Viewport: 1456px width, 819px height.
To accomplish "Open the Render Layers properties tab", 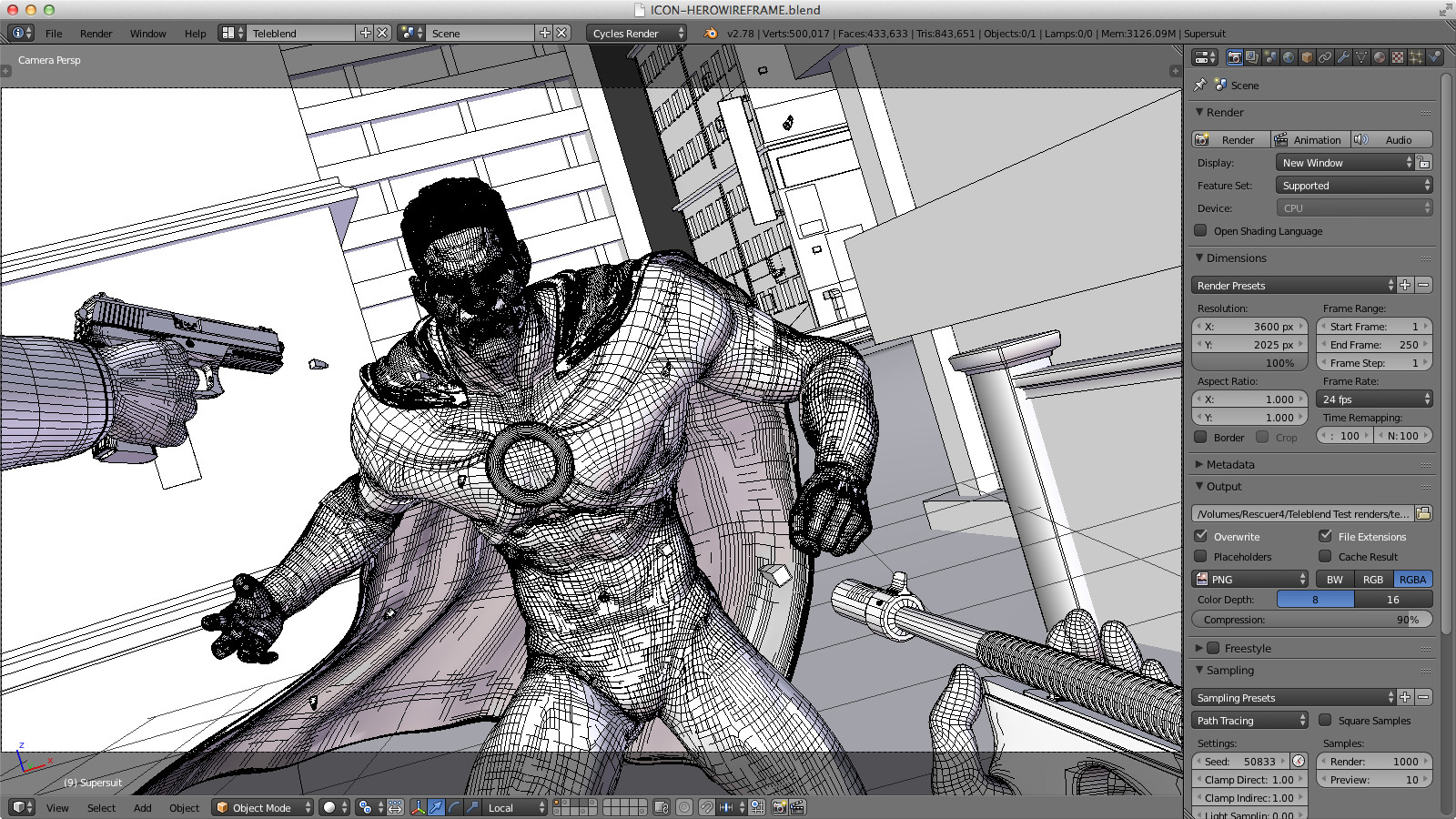I will click(1252, 57).
